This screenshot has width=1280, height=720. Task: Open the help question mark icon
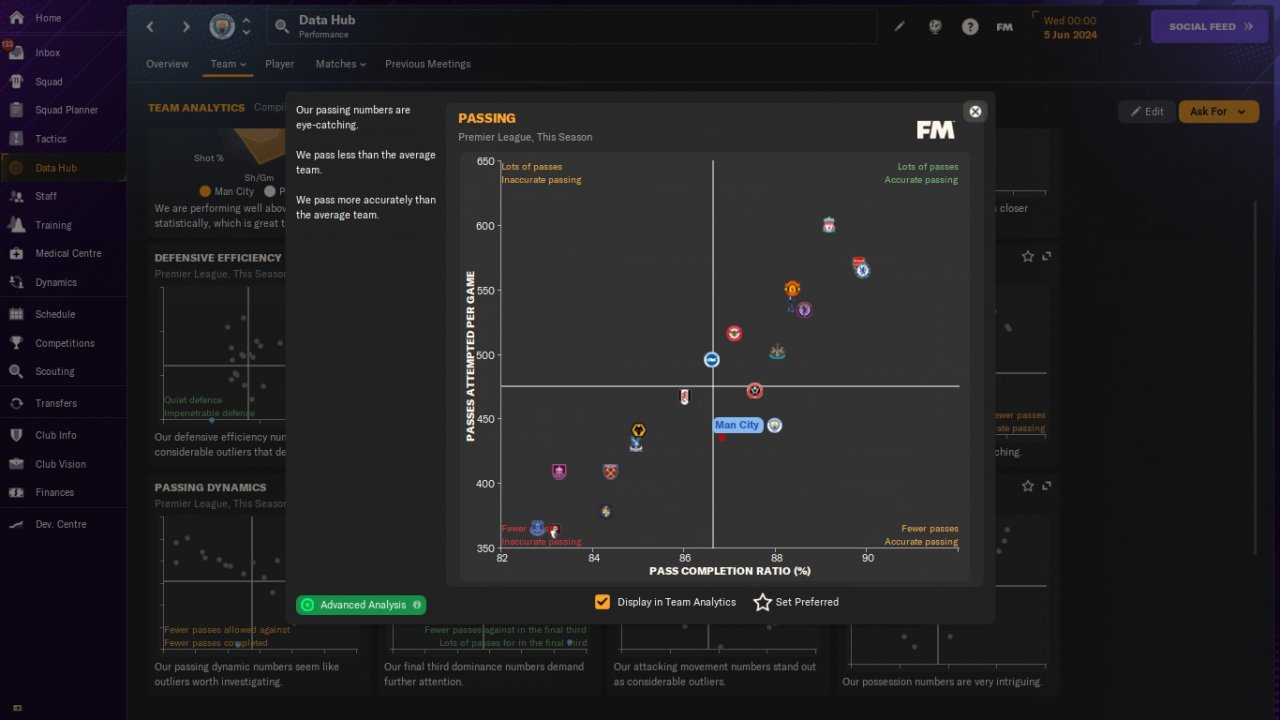pos(970,27)
